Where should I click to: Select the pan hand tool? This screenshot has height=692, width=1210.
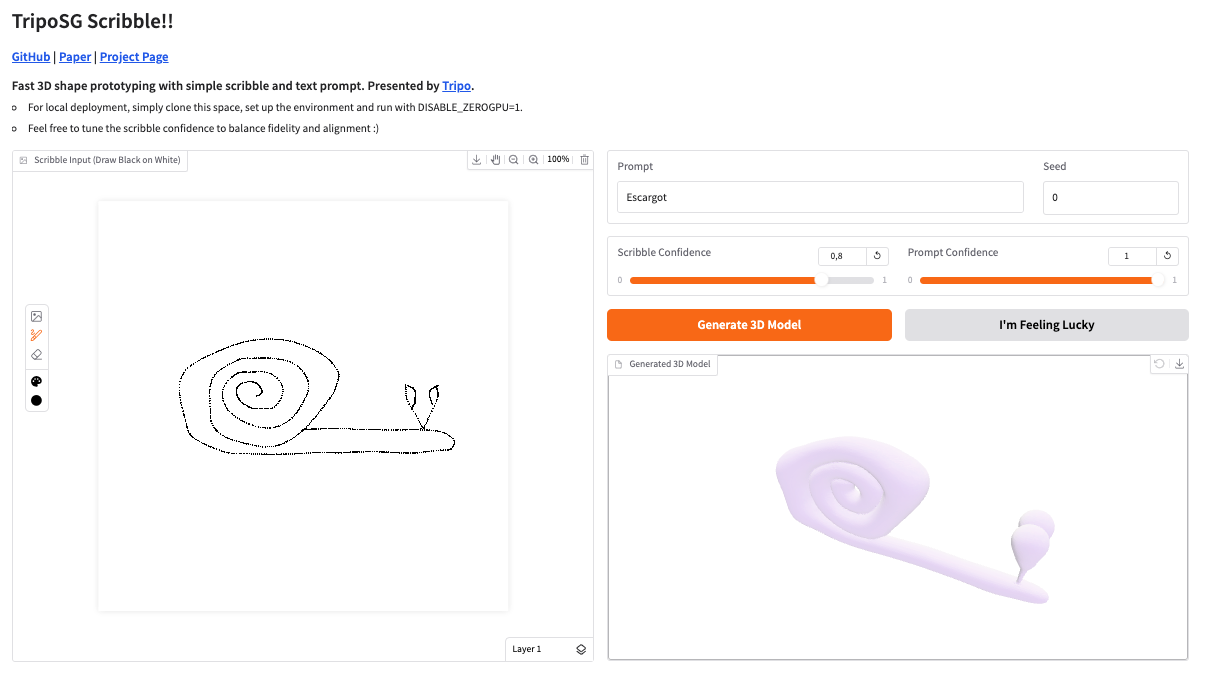[x=495, y=160]
